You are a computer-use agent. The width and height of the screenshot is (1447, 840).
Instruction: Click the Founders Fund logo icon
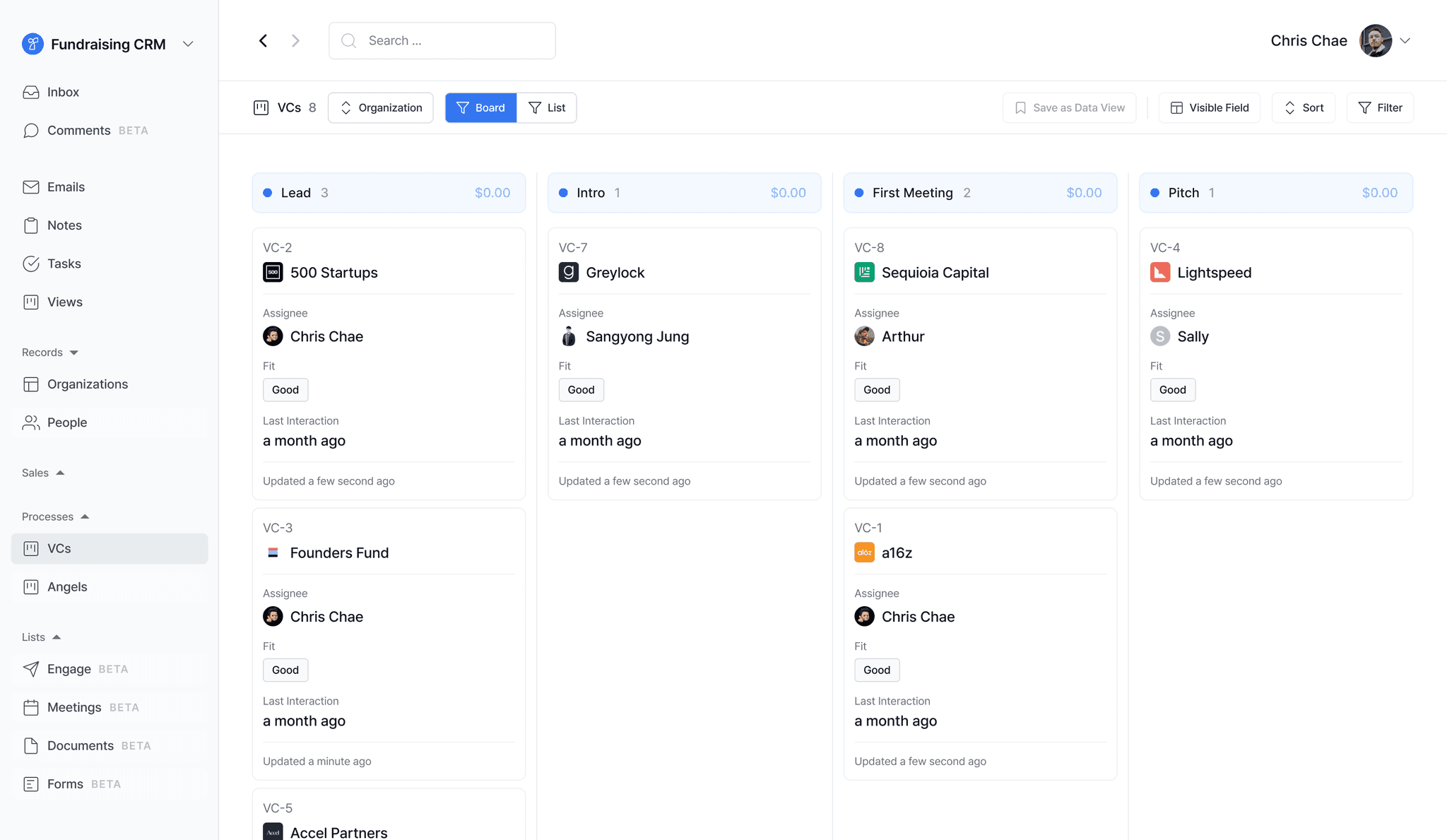[273, 552]
